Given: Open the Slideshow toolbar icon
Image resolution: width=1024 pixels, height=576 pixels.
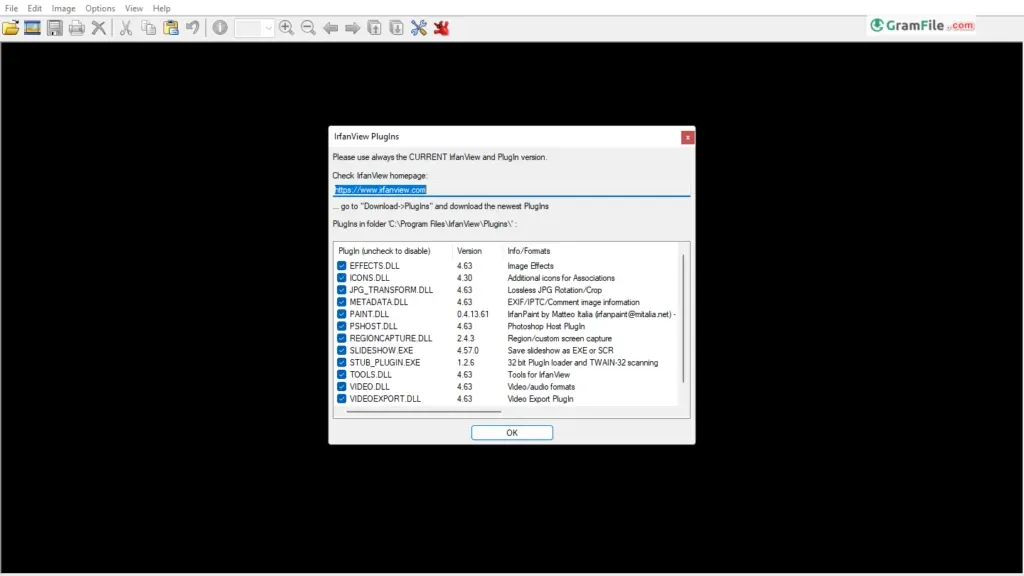Looking at the screenshot, I should click(x=32, y=27).
